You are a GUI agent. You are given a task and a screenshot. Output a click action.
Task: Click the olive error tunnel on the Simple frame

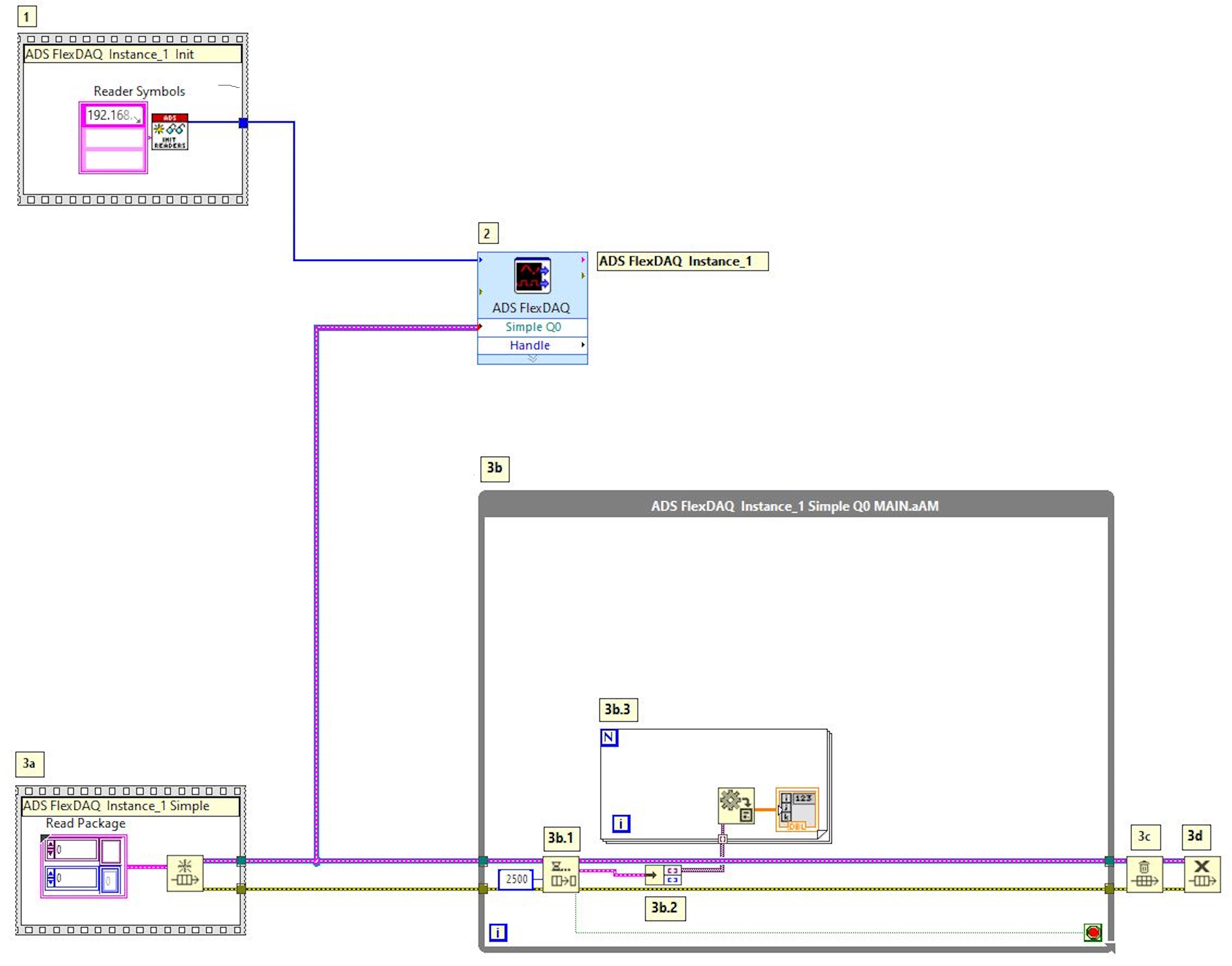241,889
